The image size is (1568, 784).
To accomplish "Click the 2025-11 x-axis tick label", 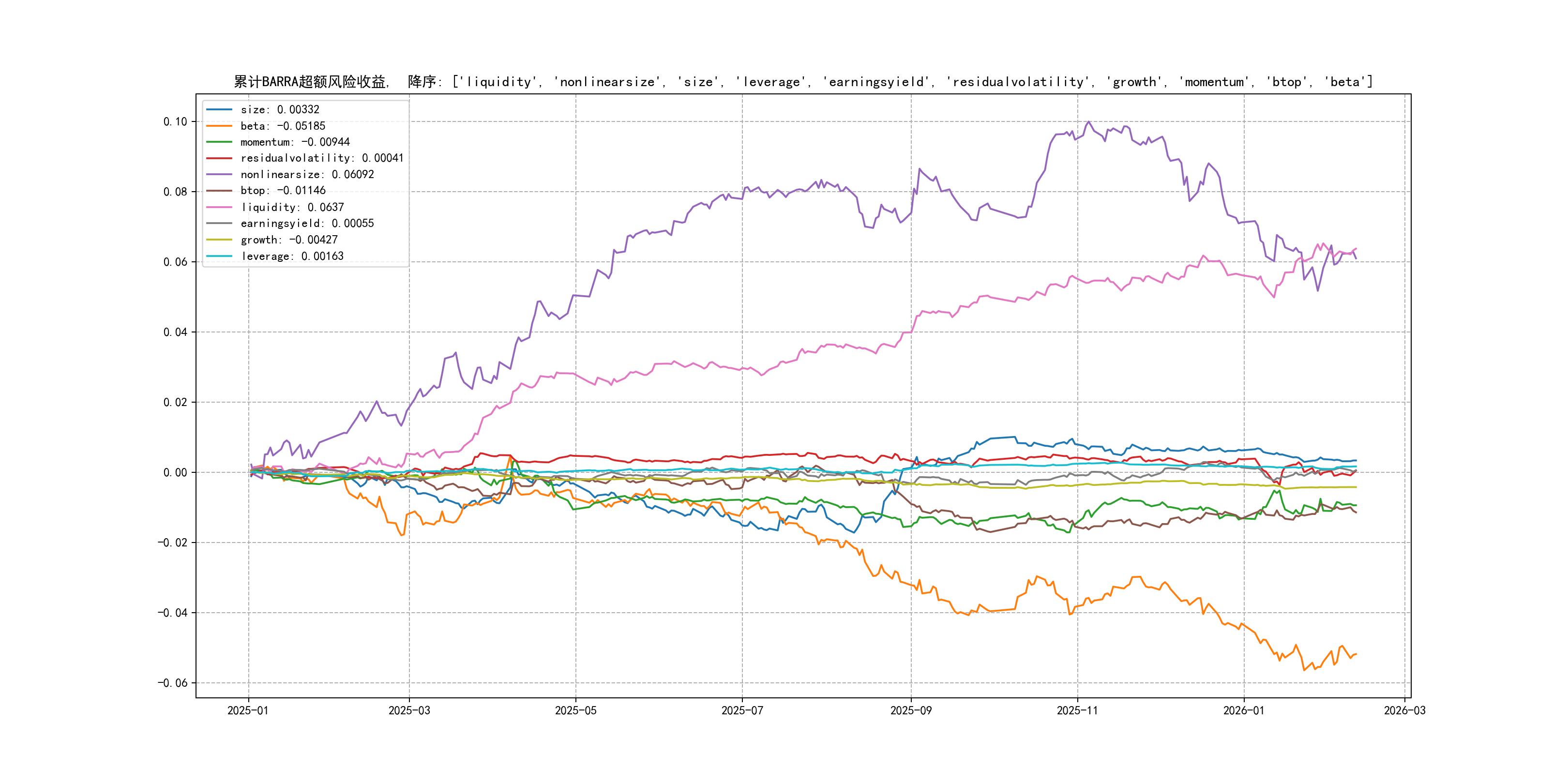I will pos(1077,710).
